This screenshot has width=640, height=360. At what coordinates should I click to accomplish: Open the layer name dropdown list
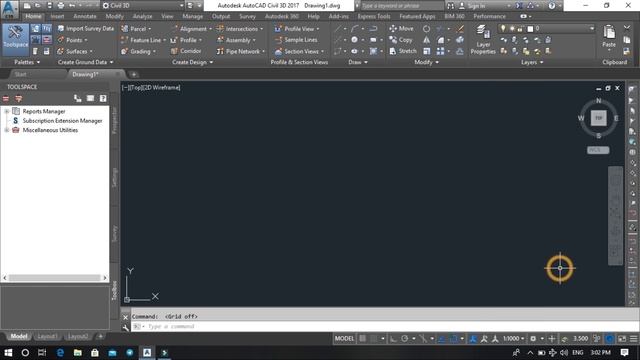point(592,29)
